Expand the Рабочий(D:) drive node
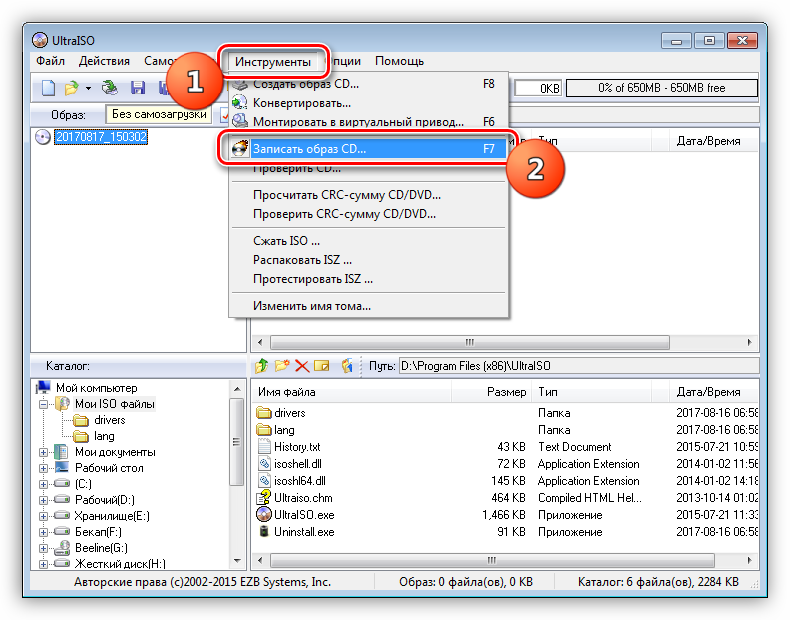790x620 pixels. tap(44, 501)
